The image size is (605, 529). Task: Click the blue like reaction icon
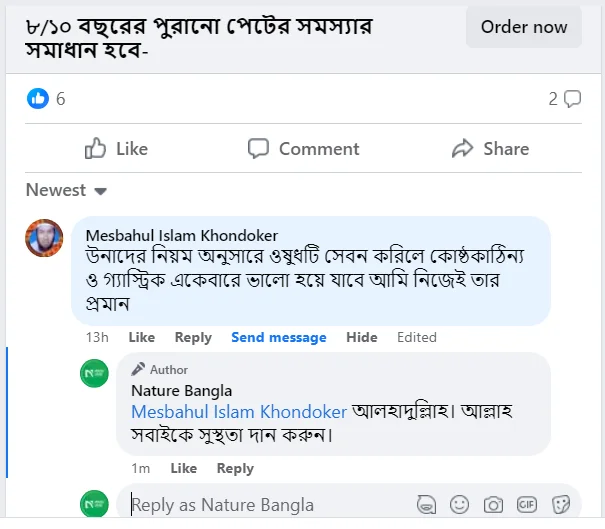point(37,98)
